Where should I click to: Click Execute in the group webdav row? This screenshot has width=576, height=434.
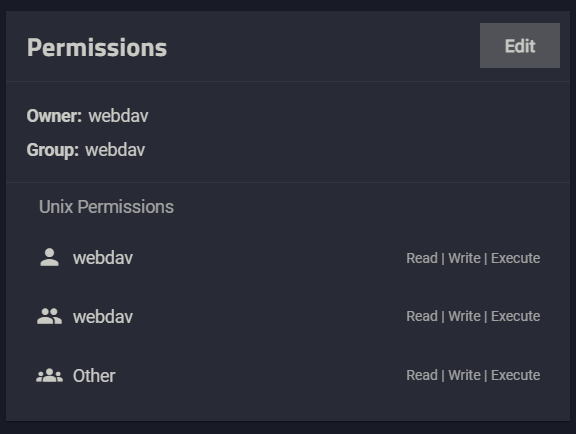pos(515,316)
